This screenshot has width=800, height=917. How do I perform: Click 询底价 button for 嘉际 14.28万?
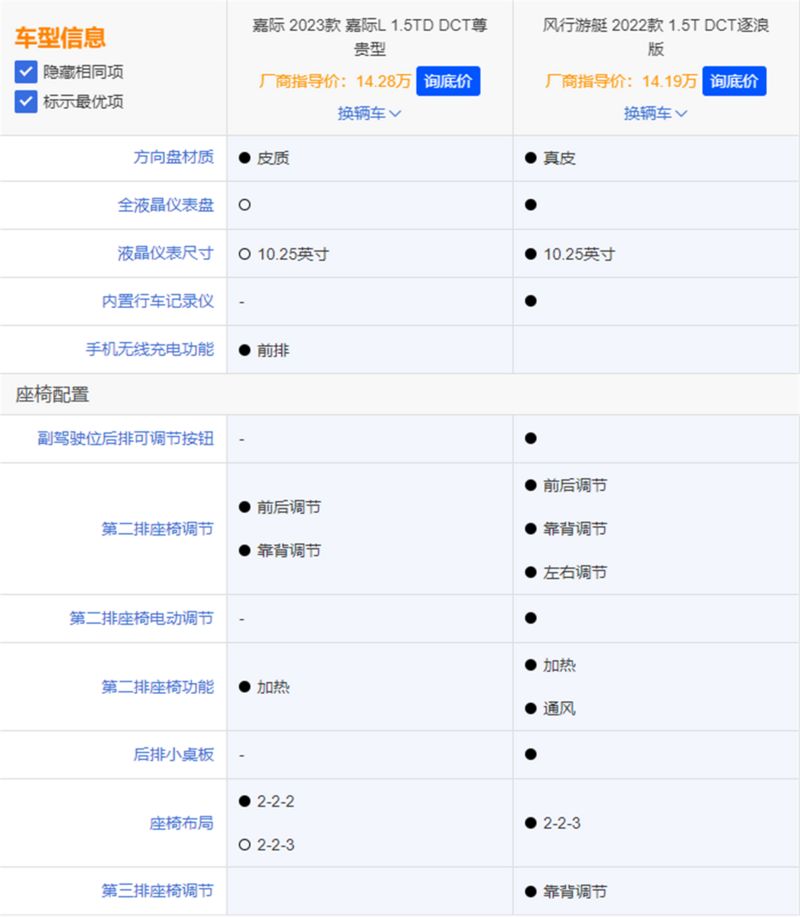448,81
